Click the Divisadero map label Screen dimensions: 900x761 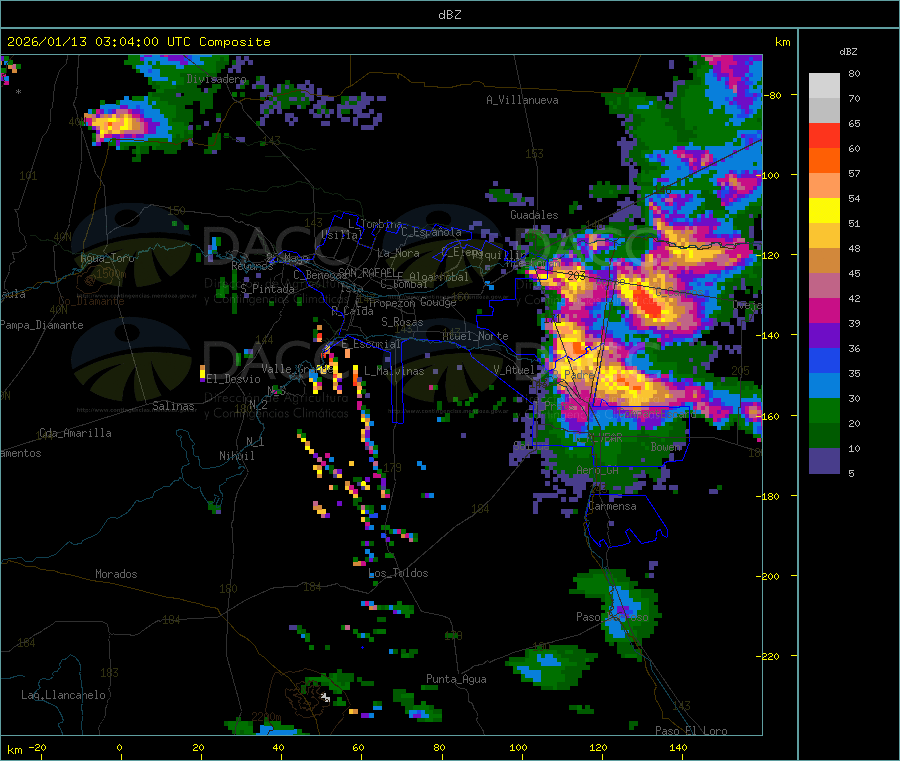216,79
